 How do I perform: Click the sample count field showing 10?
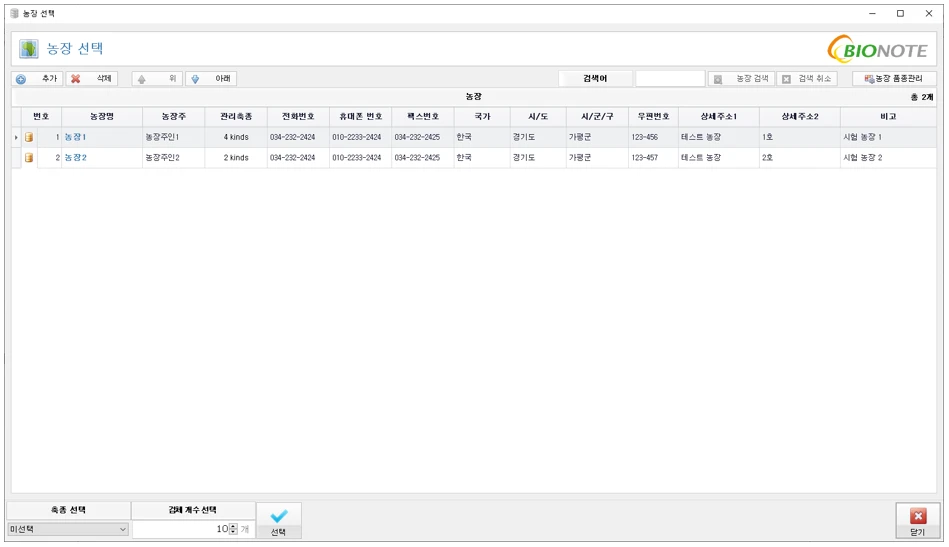click(182, 529)
